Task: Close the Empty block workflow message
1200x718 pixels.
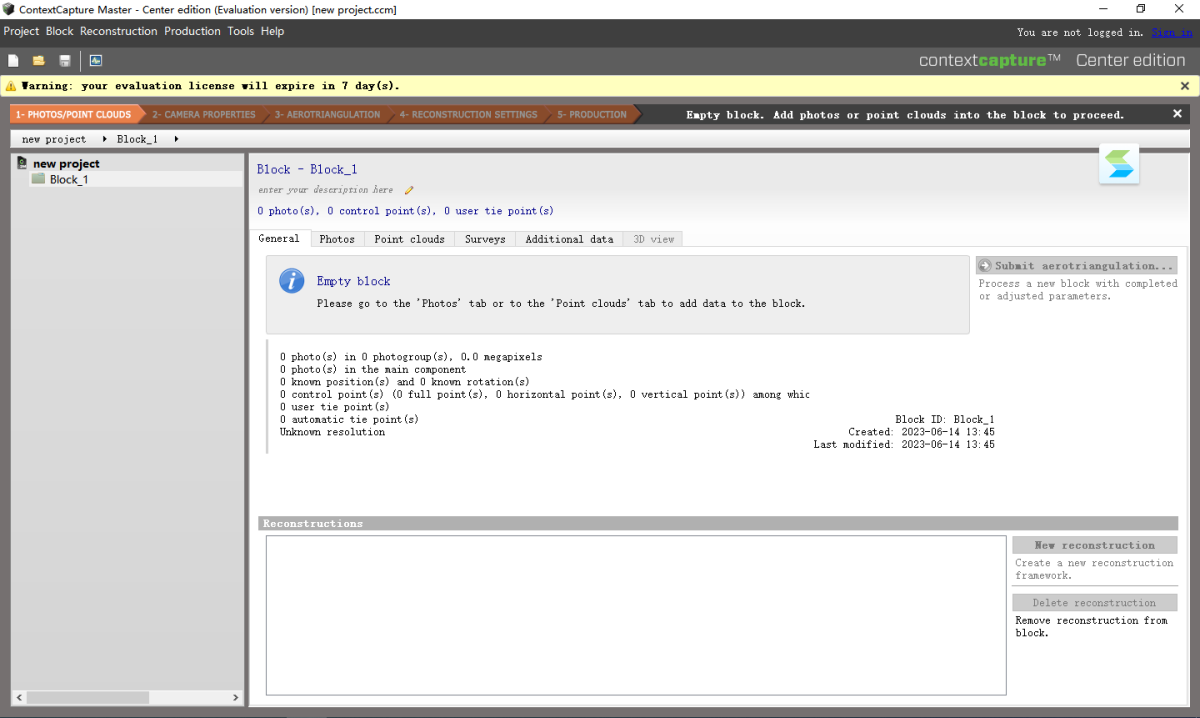Action: (x=1177, y=114)
